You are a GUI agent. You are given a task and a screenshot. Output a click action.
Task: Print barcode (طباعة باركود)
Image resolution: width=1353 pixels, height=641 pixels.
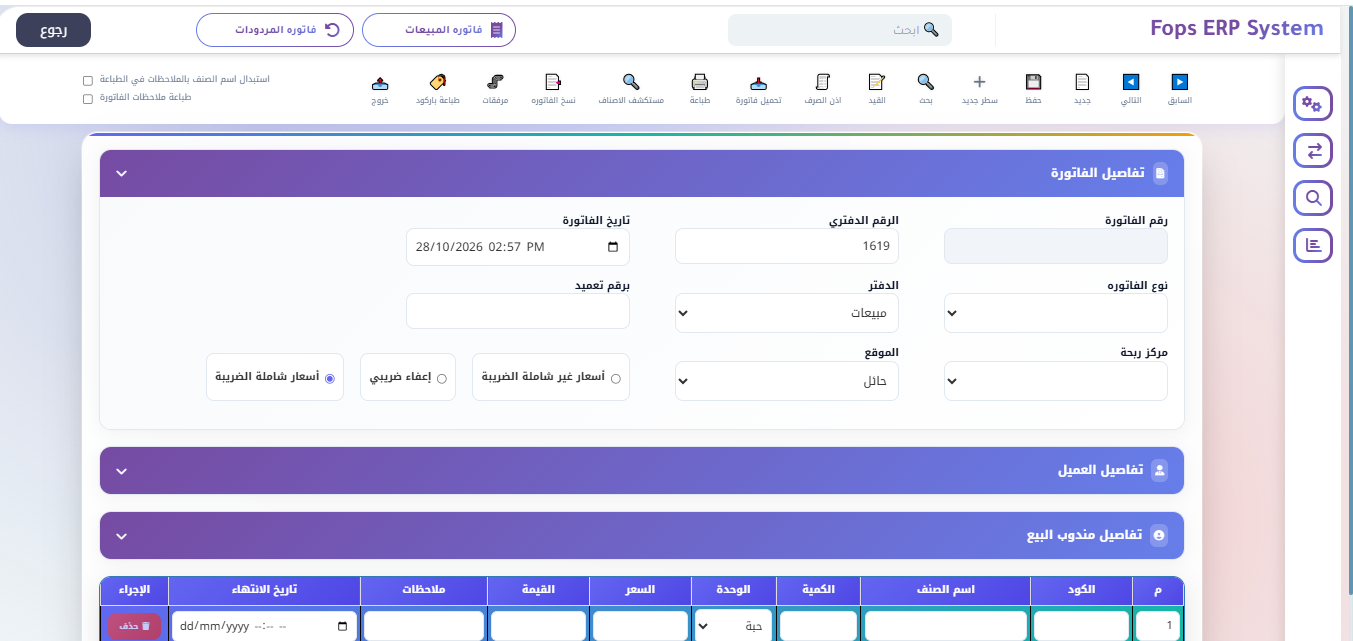coord(438,89)
